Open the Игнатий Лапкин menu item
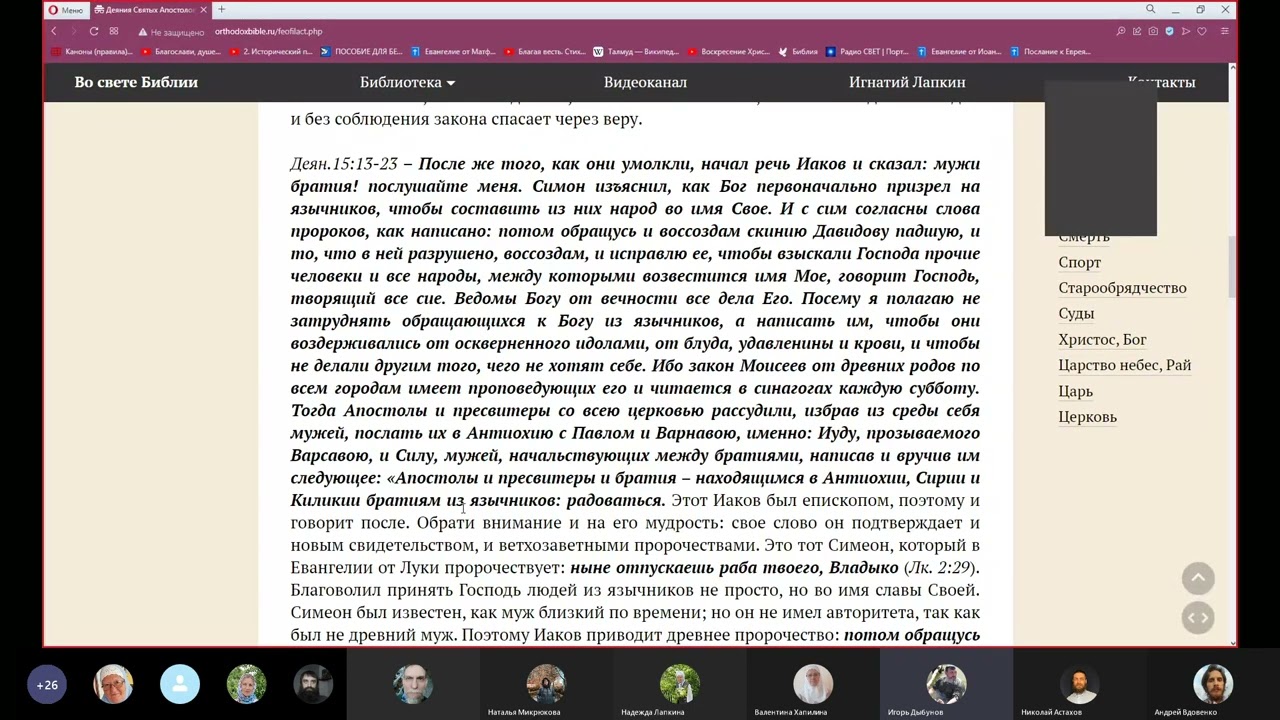 [x=907, y=82]
